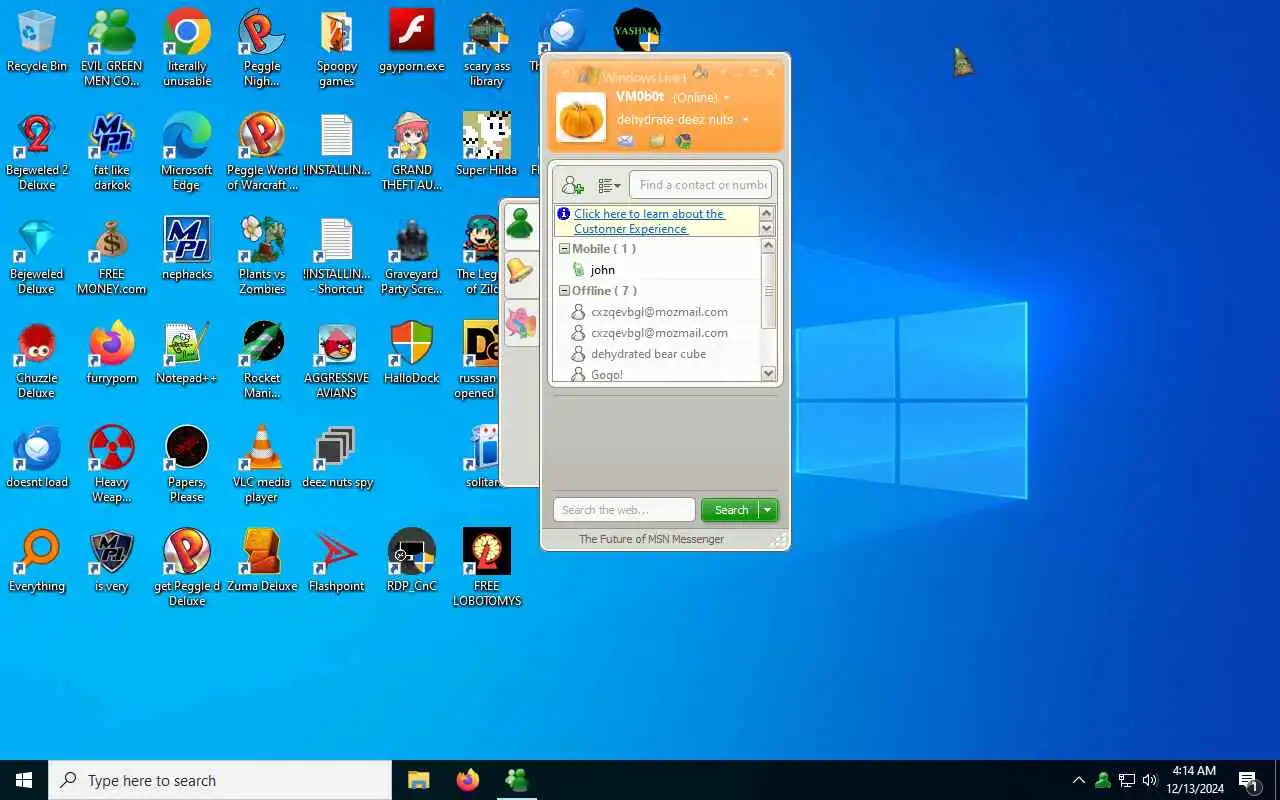Open the Add a contact icon in Messenger

[573, 185]
